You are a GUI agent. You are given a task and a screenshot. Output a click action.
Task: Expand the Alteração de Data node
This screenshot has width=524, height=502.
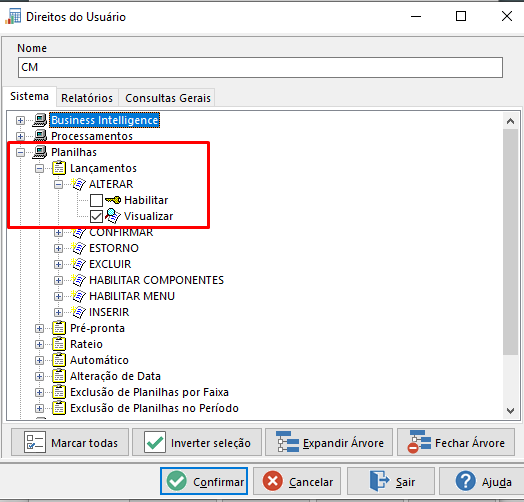[x=39, y=377]
